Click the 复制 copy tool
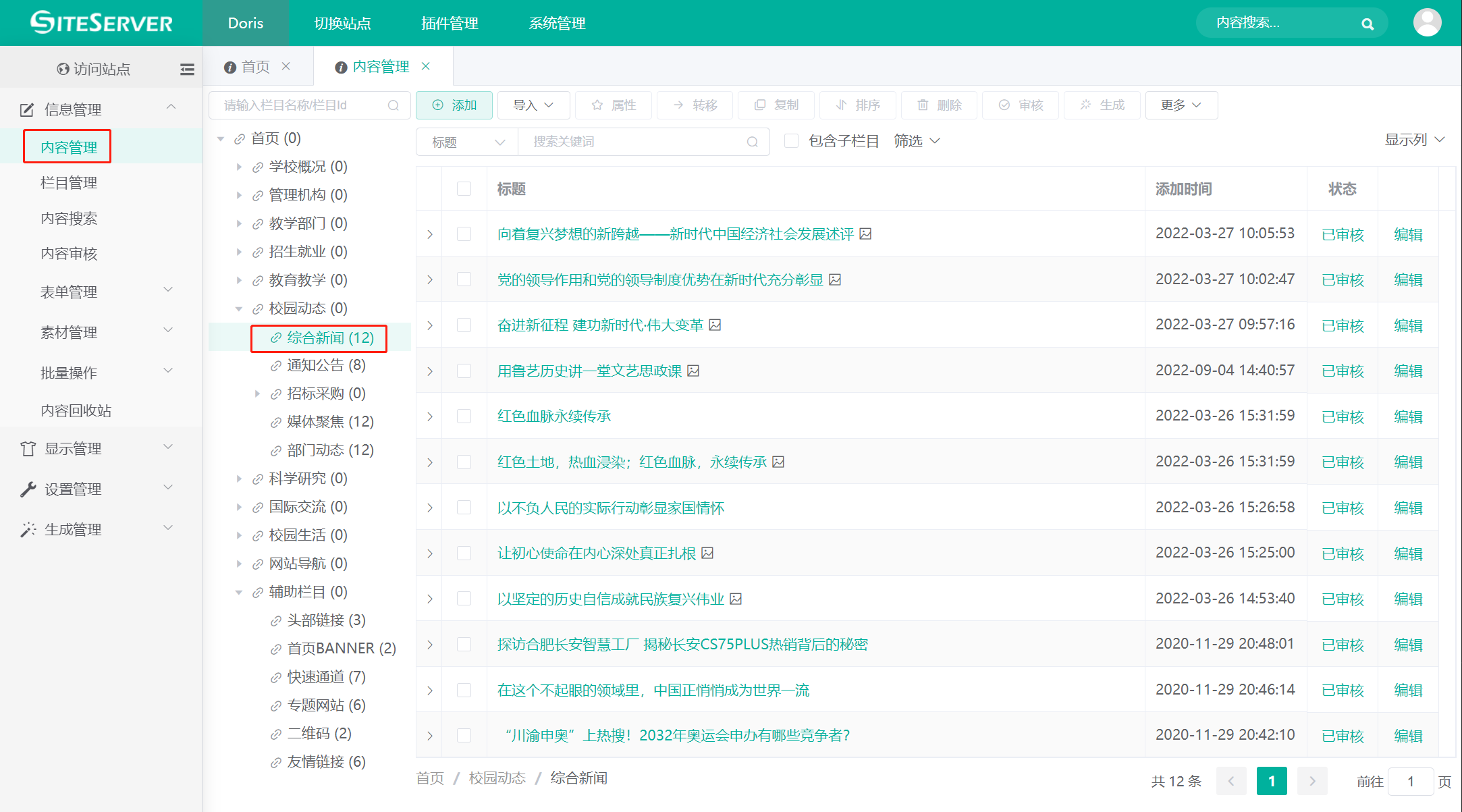 (x=776, y=105)
